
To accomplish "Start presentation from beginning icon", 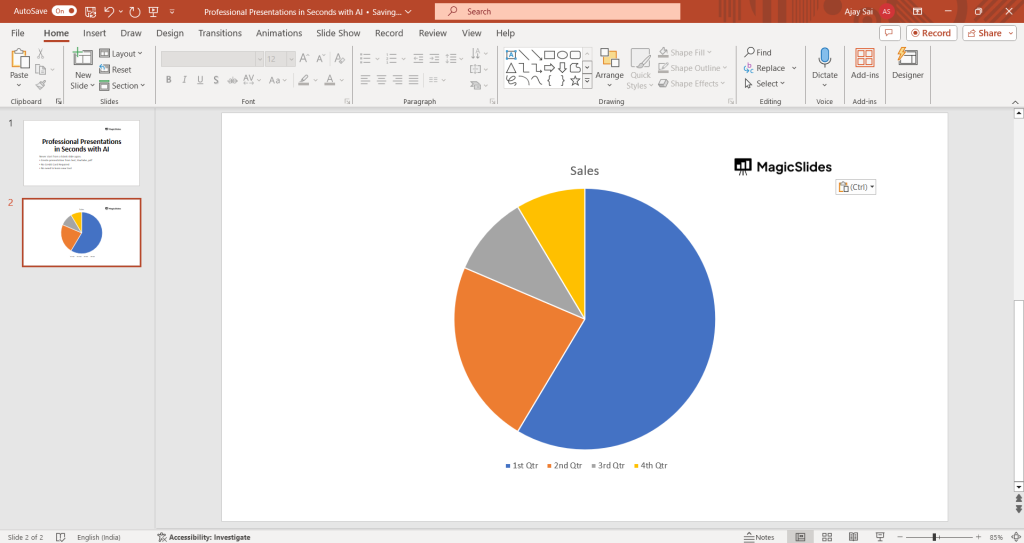I will tap(153, 12).
